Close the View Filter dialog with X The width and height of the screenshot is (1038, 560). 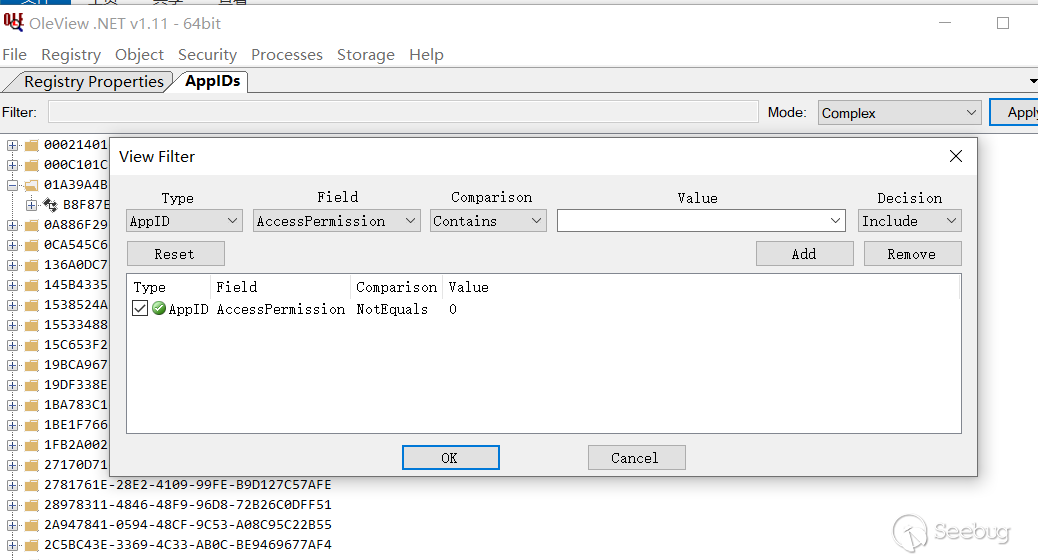[955, 156]
